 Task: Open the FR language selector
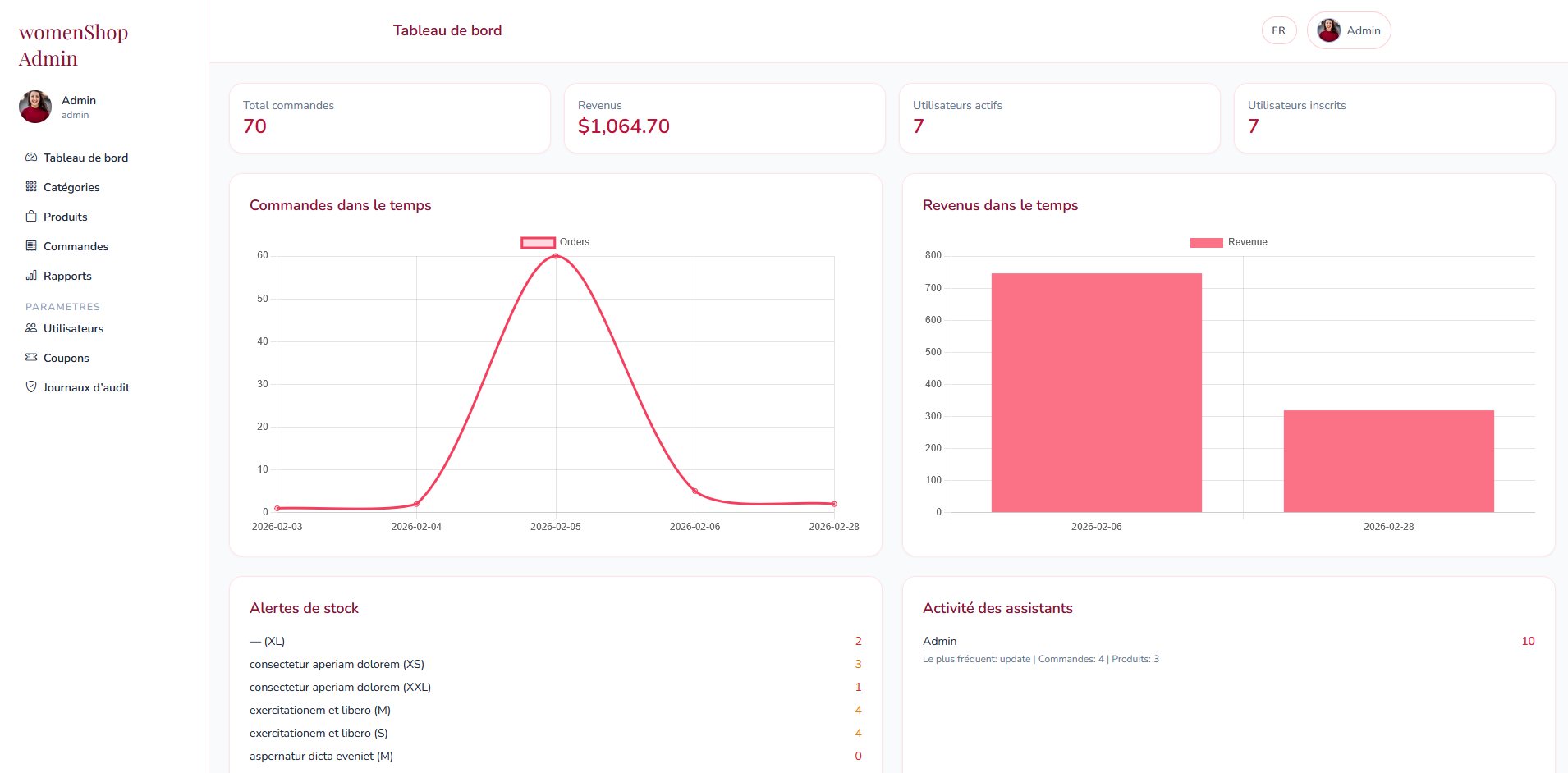(1278, 30)
